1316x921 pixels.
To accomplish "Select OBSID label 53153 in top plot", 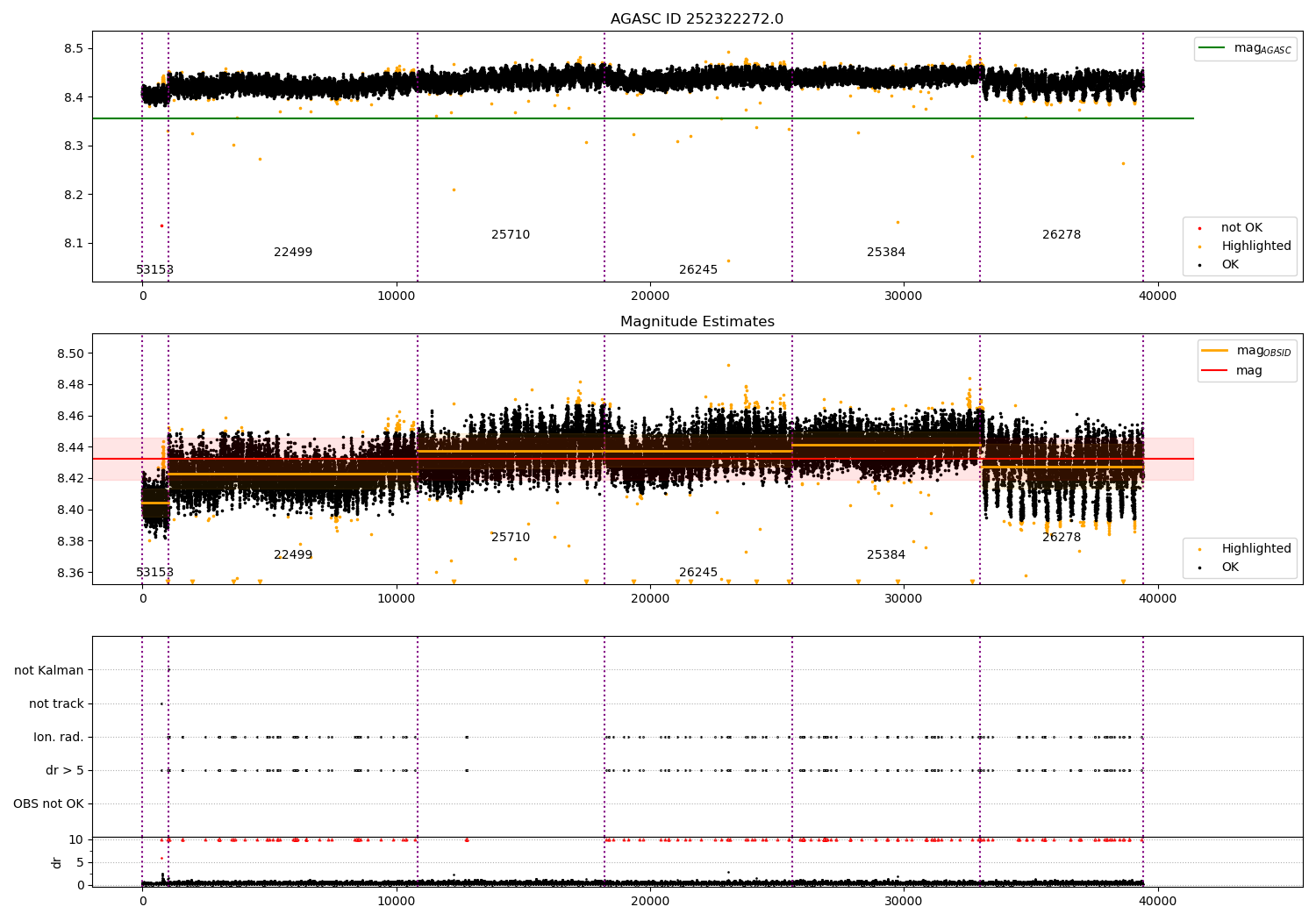I will pos(154,270).
